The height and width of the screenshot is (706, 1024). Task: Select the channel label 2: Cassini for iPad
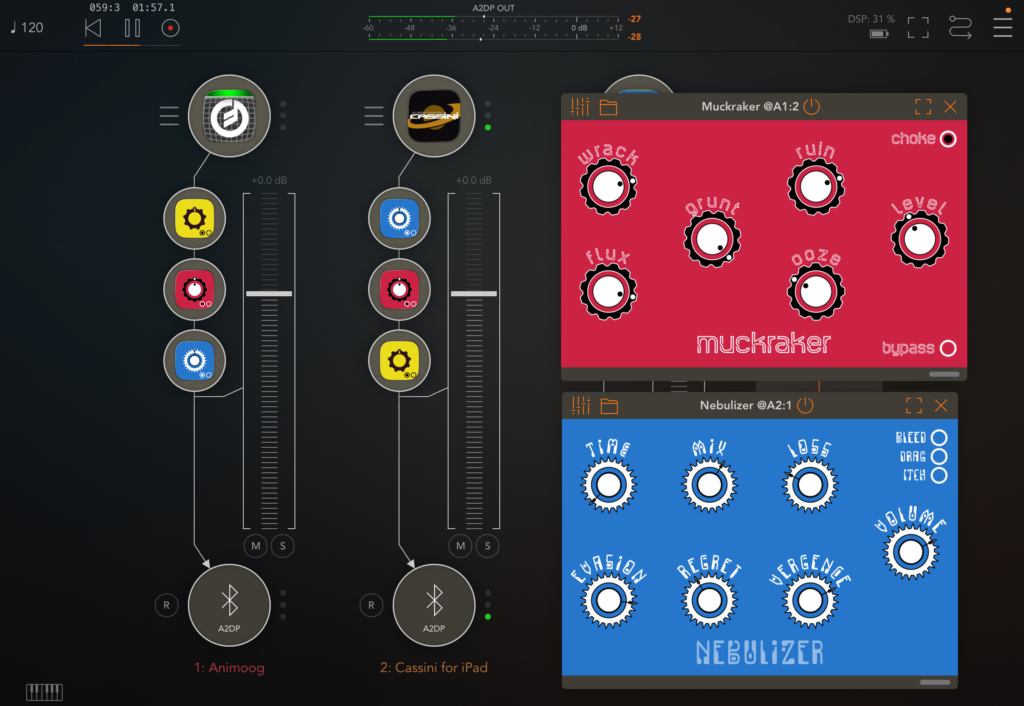coord(434,668)
